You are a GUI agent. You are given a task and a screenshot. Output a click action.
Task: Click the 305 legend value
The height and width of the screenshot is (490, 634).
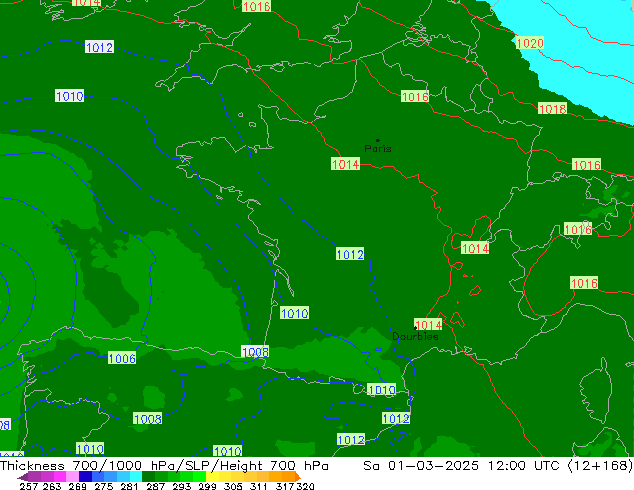pyautogui.click(x=232, y=486)
